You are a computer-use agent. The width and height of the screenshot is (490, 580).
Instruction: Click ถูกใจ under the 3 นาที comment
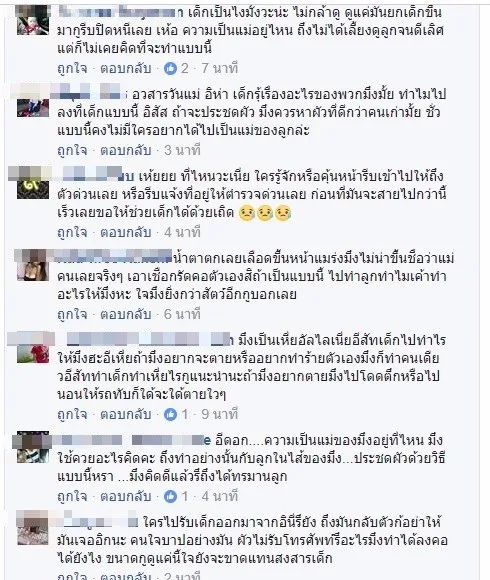[72, 151]
